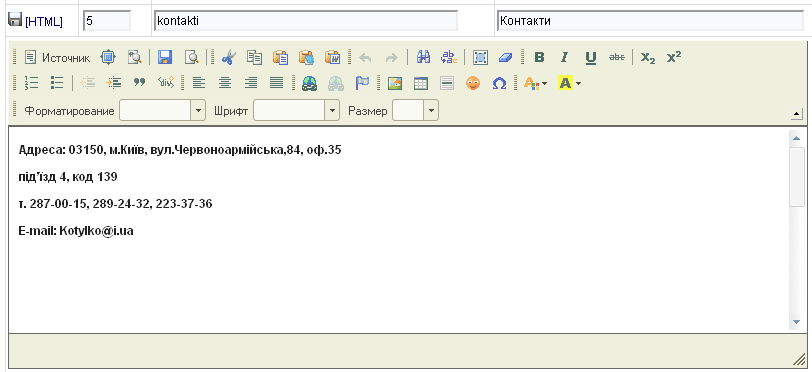Click Paste from Word icon

tap(332, 58)
